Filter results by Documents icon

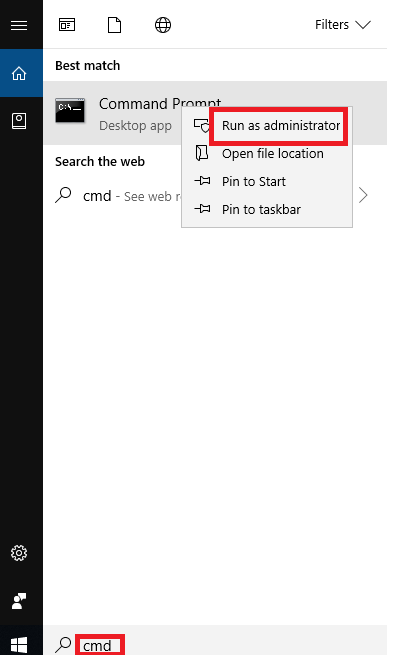114,25
